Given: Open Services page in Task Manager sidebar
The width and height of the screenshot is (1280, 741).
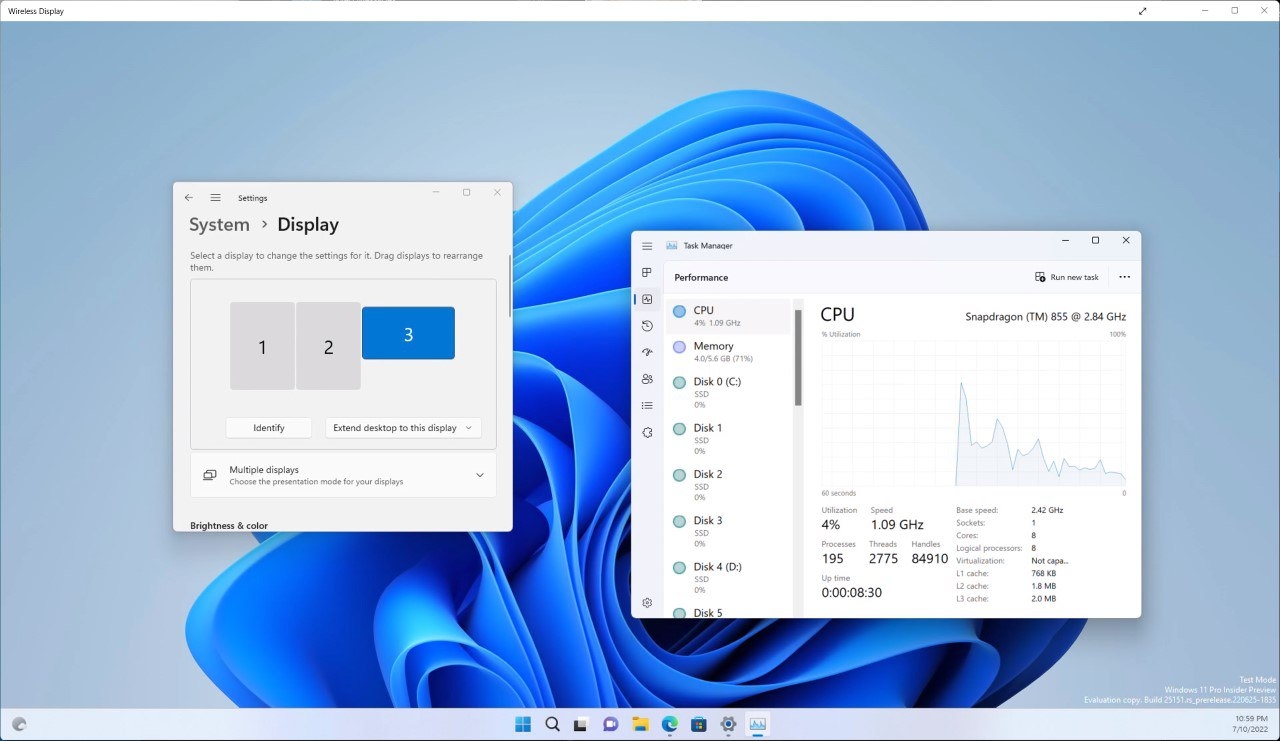Looking at the screenshot, I should click(x=647, y=432).
